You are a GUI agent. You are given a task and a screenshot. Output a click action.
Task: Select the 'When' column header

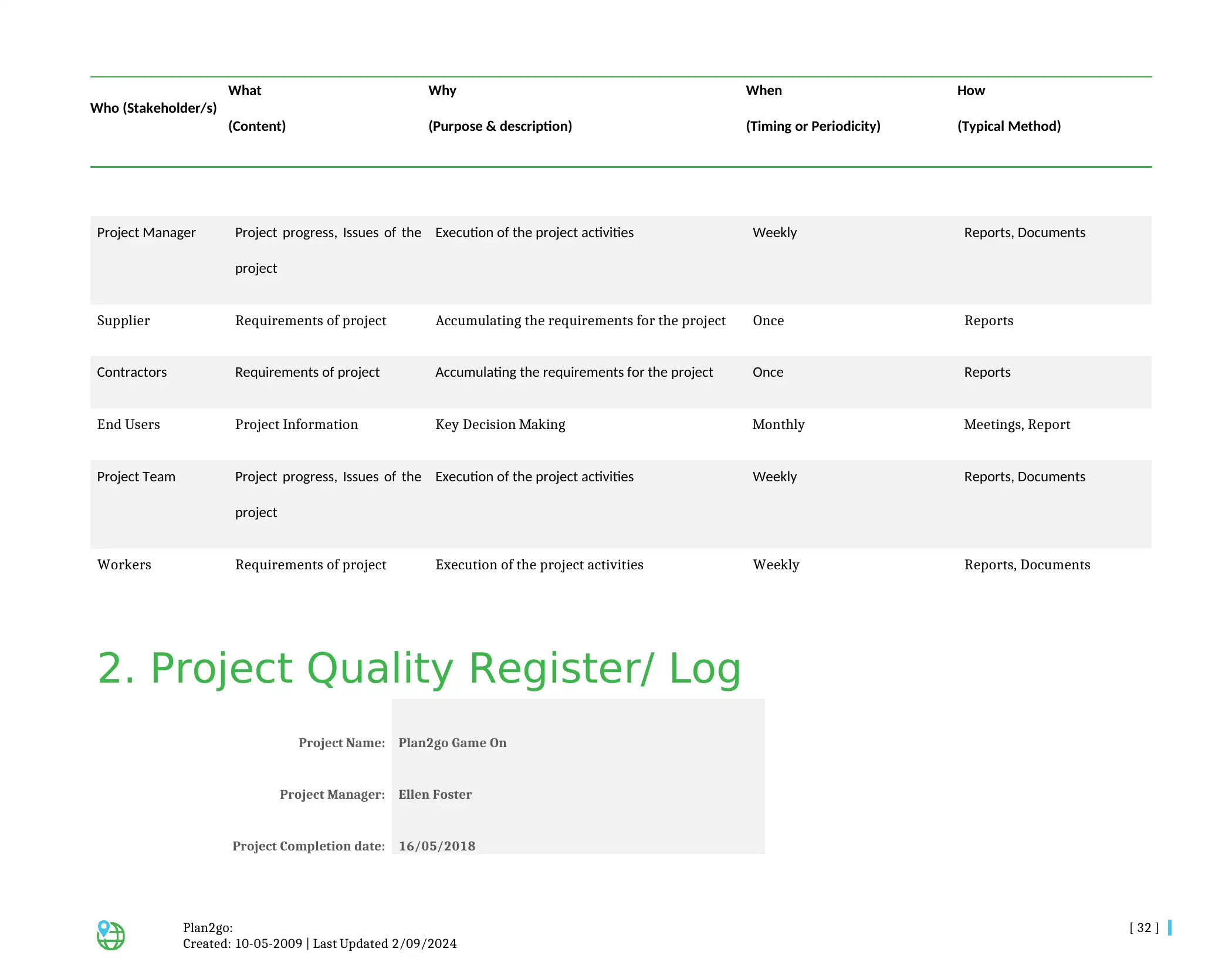point(764,90)
